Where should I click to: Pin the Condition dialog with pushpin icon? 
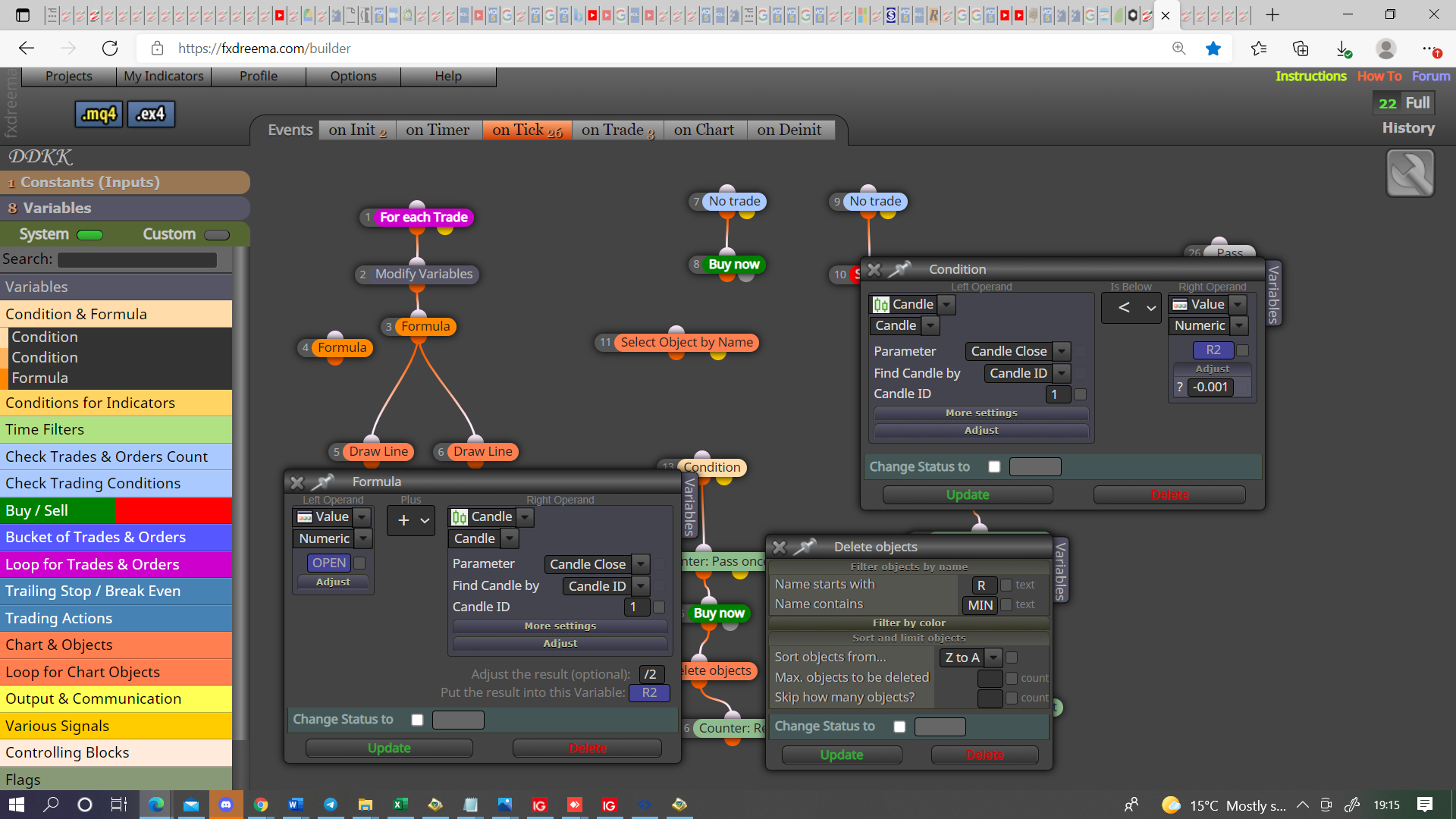[900, 269]
